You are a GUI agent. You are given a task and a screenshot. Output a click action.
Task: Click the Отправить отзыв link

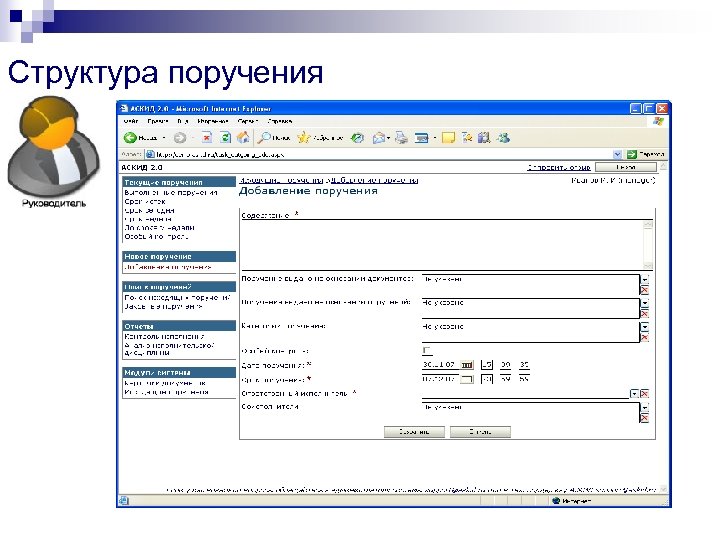coord(559,167)
